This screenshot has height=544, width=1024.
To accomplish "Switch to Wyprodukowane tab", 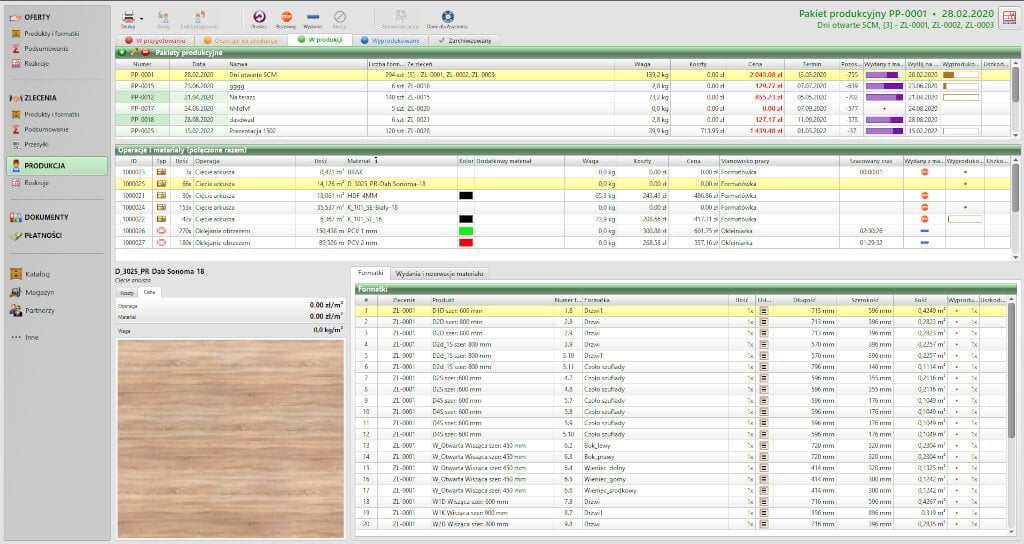I will tap(391, 40).
